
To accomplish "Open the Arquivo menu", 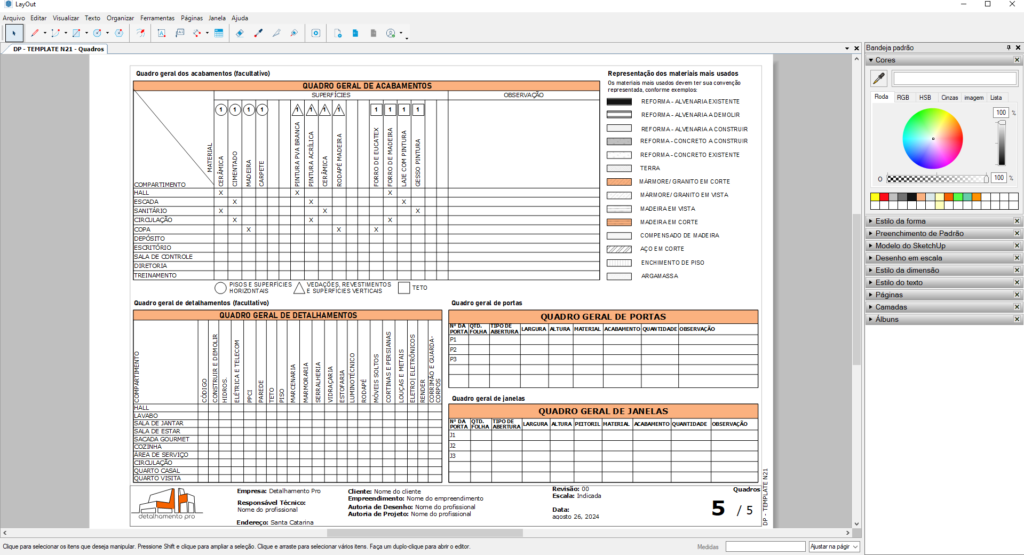I will tap(14, 18).
